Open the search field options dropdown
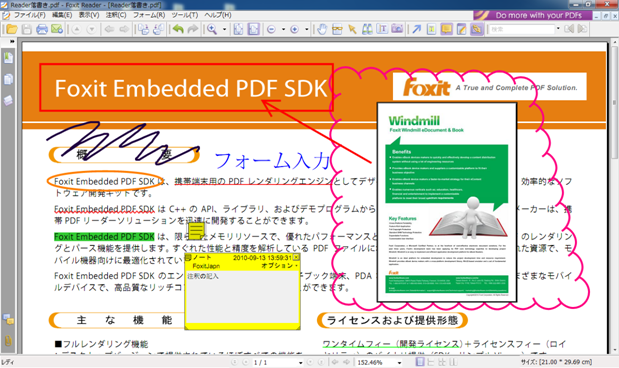The height and width of the screenshot is (368, 619). [x=558, y=29]
